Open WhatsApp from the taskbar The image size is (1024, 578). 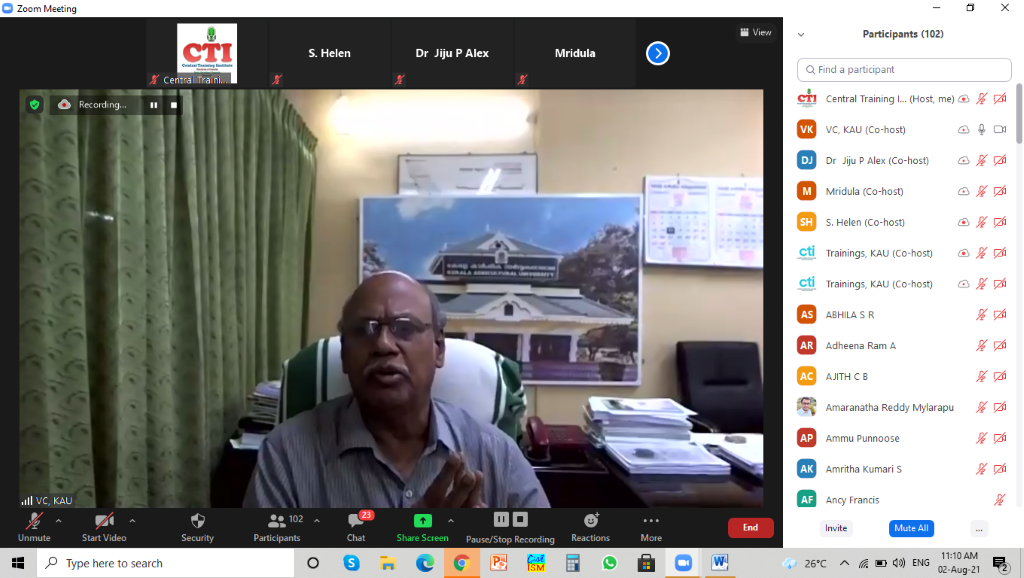tap(610, 563)
